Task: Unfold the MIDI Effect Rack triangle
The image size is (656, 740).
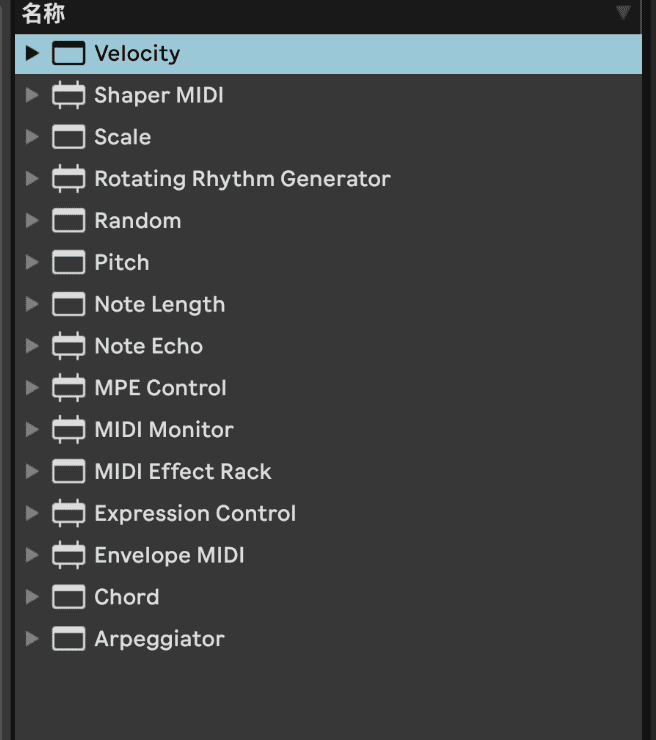Action: coord(32,471)
